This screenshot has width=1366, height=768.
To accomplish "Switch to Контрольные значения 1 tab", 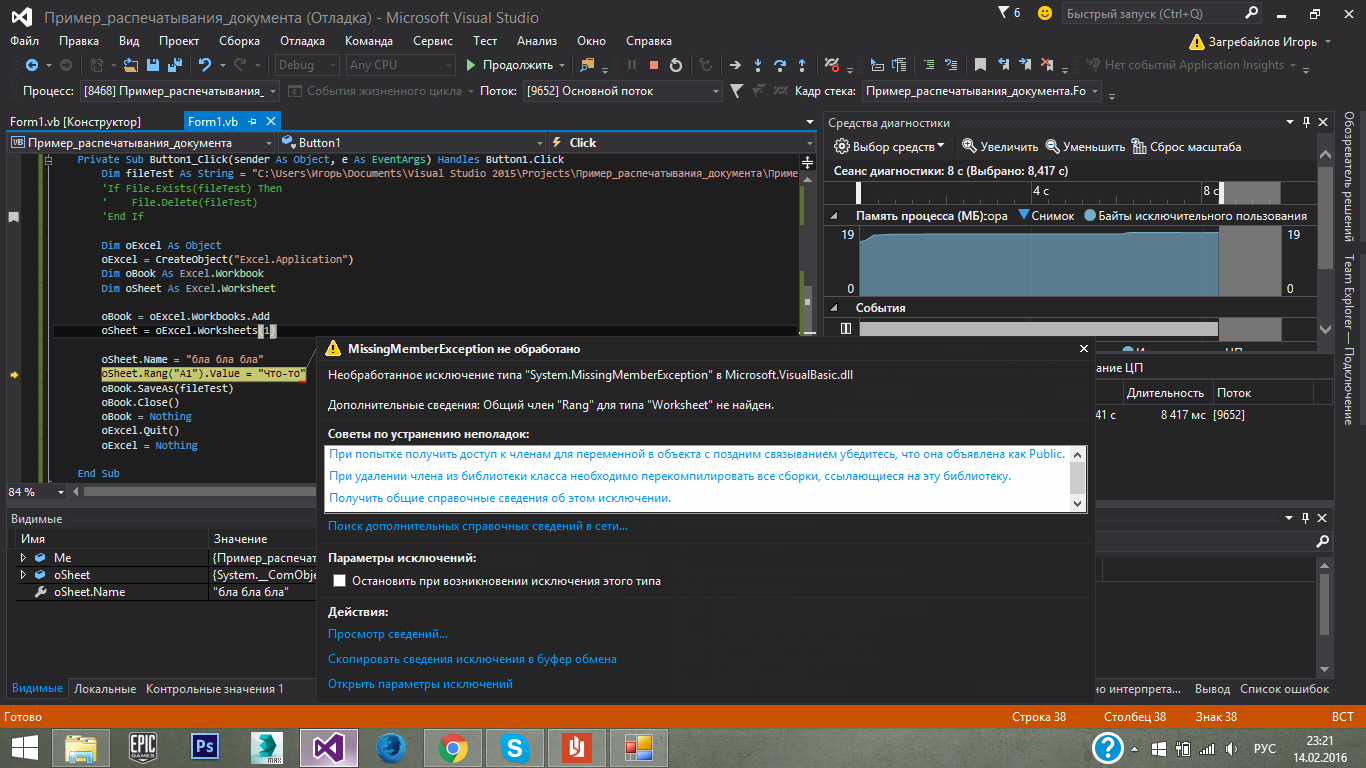I will tap(215, 689).
